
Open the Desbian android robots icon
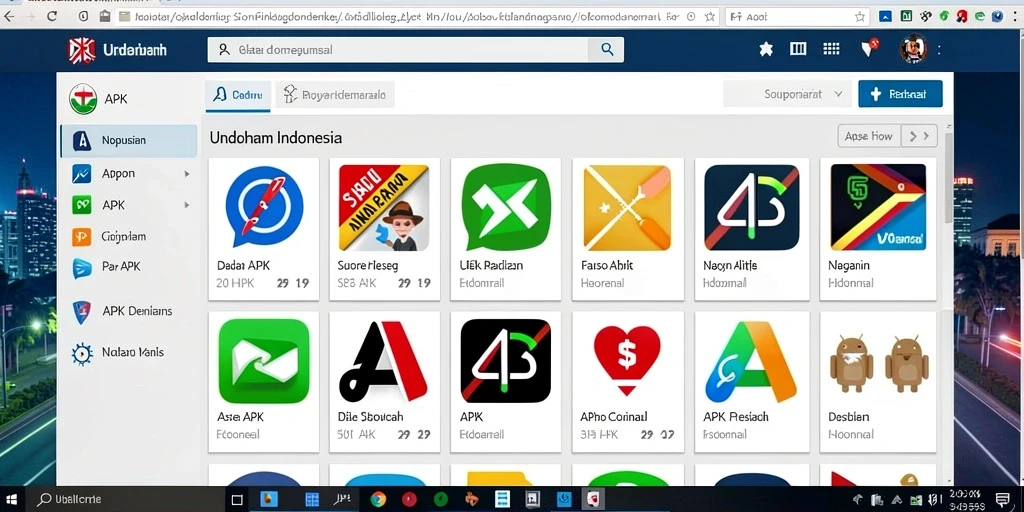click(x=878, y=364)
